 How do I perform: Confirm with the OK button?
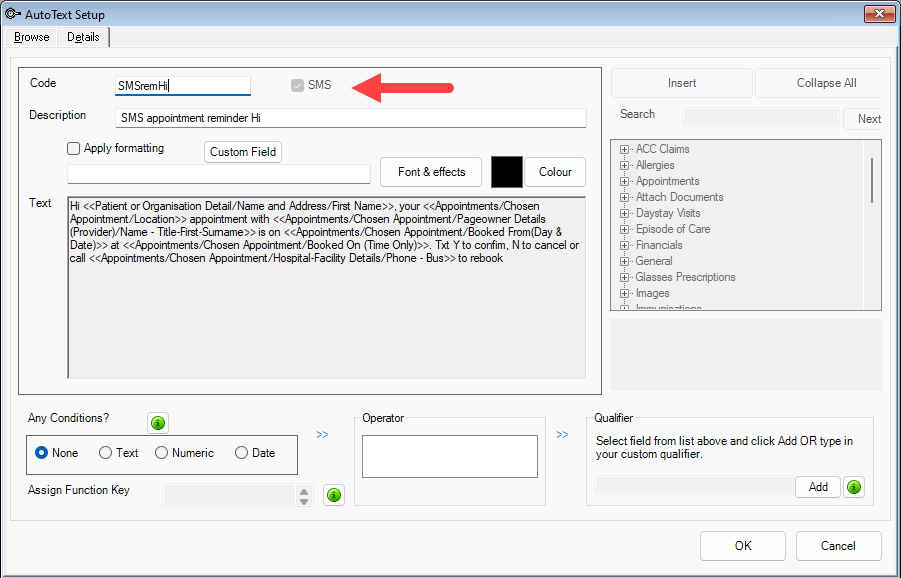(x=743, y=545)
